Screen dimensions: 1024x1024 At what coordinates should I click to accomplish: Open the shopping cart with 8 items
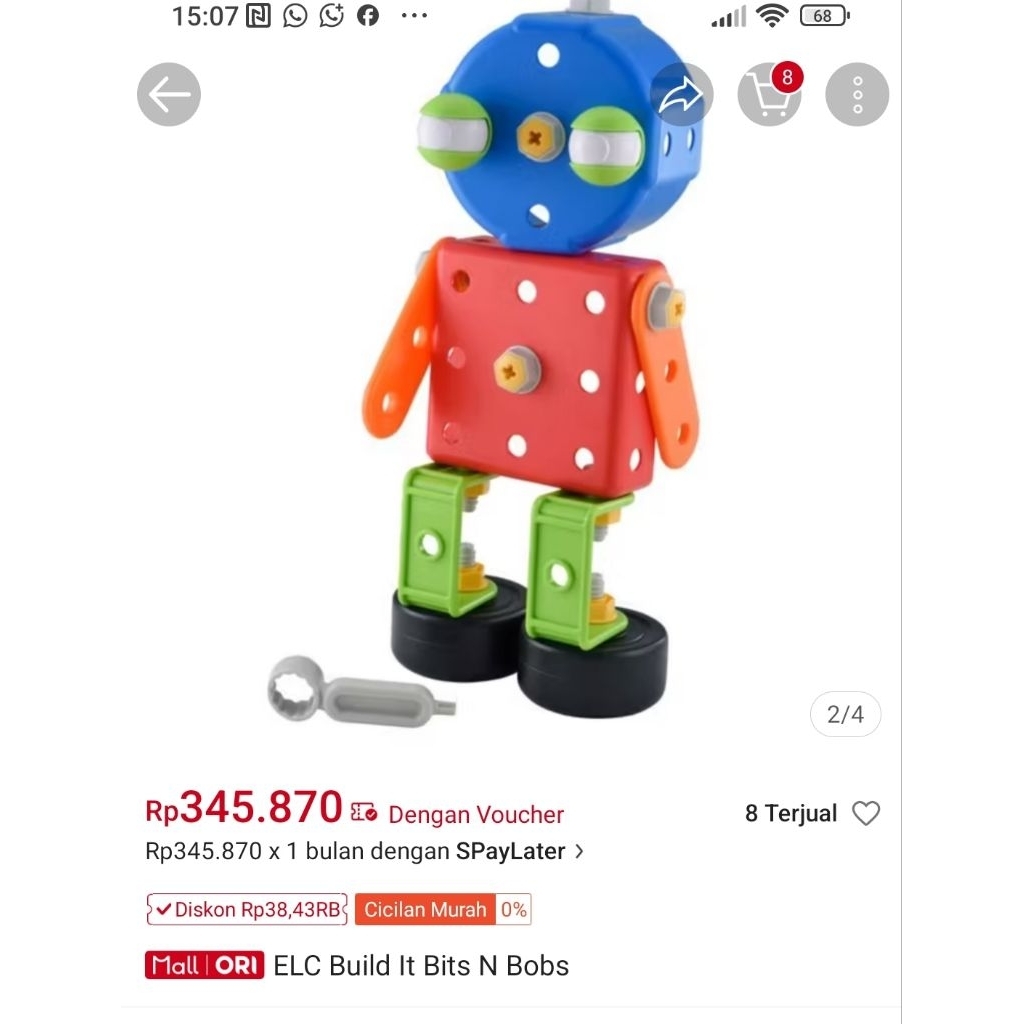(770, 95)
